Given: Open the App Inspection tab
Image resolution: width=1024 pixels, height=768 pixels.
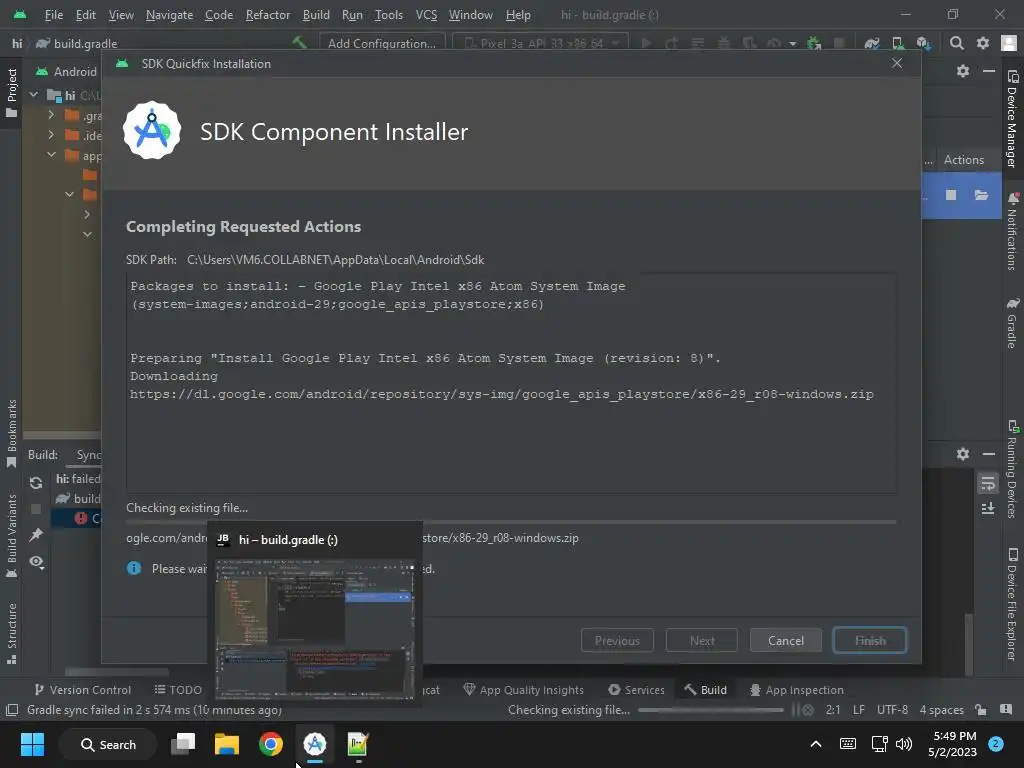Looking at the screenshot, I should click(797, 690).
